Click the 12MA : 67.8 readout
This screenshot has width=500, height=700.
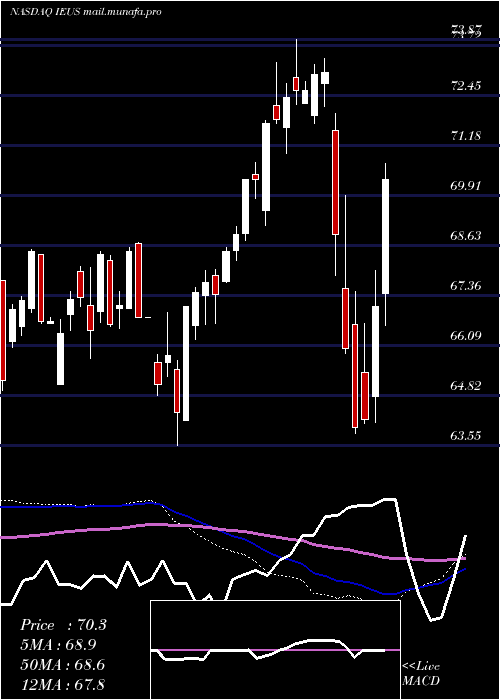pos(63,684)
